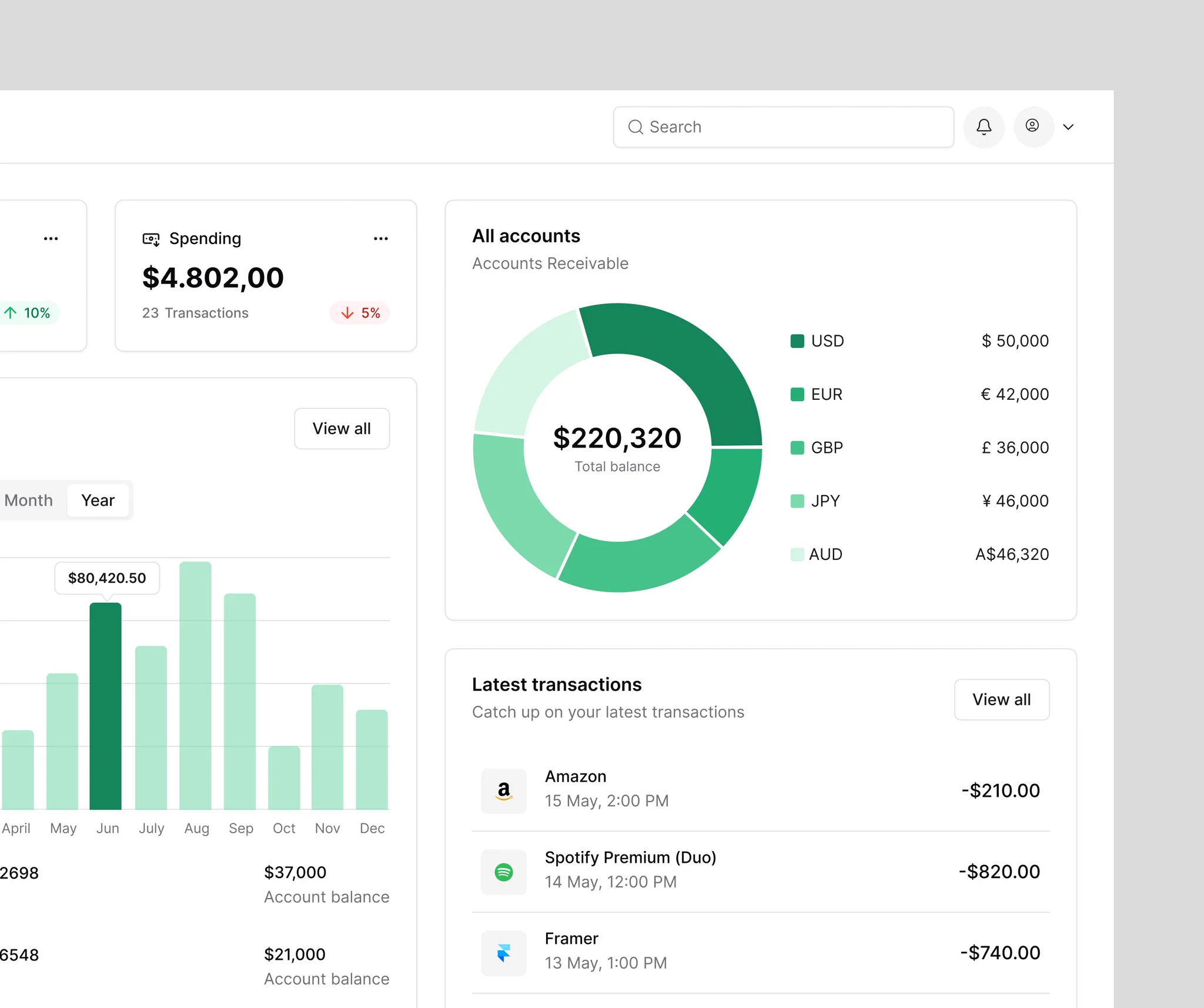The width and height of the screenshot is (1204, 1008).
Task: Select the Aug bar in chart
Action: point(195,685)
